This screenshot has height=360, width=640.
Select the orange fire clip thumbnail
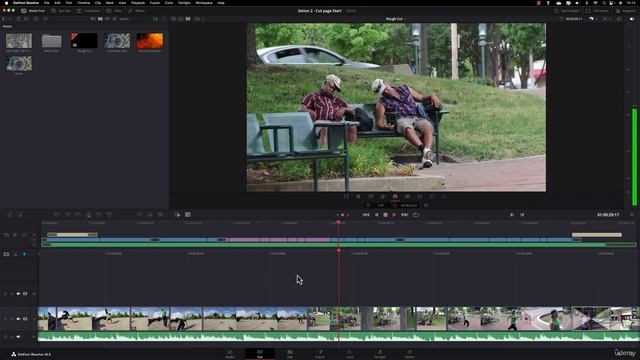(150, 41)
